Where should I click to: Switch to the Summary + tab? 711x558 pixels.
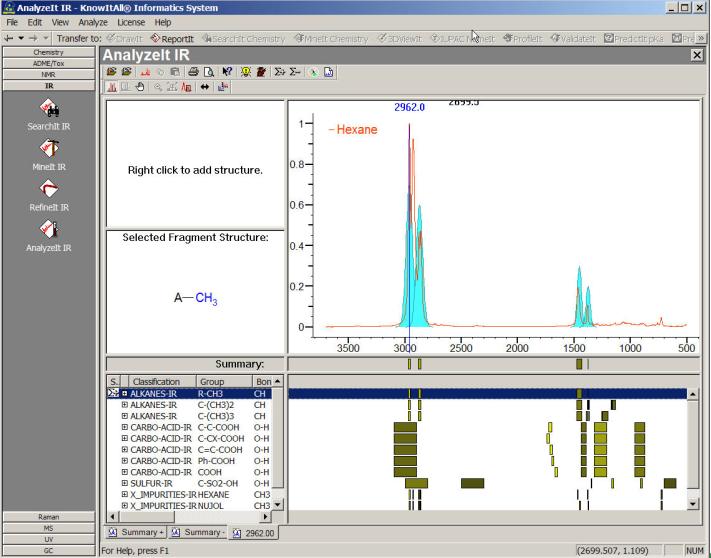coord(136,533)
